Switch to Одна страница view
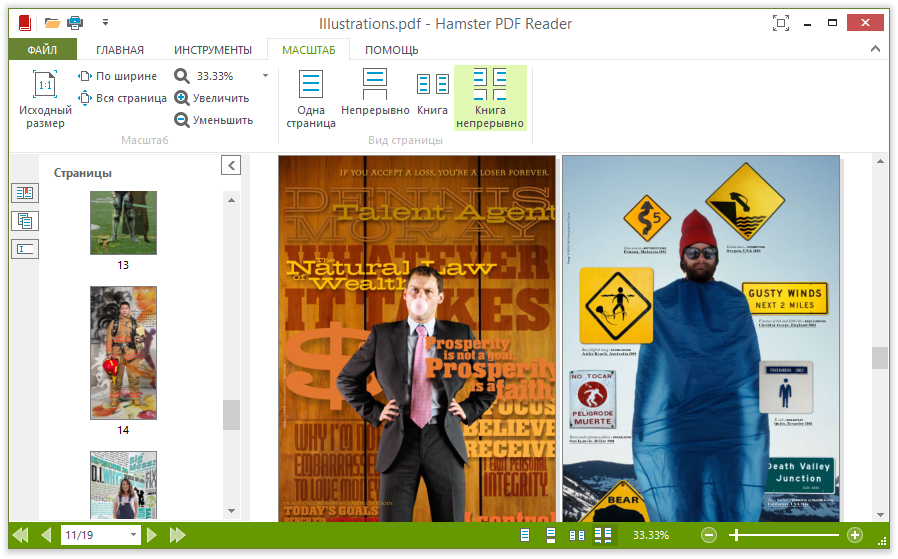Image resolution: width=898 pixels, height=559 pixels. (x=311, y=99)
